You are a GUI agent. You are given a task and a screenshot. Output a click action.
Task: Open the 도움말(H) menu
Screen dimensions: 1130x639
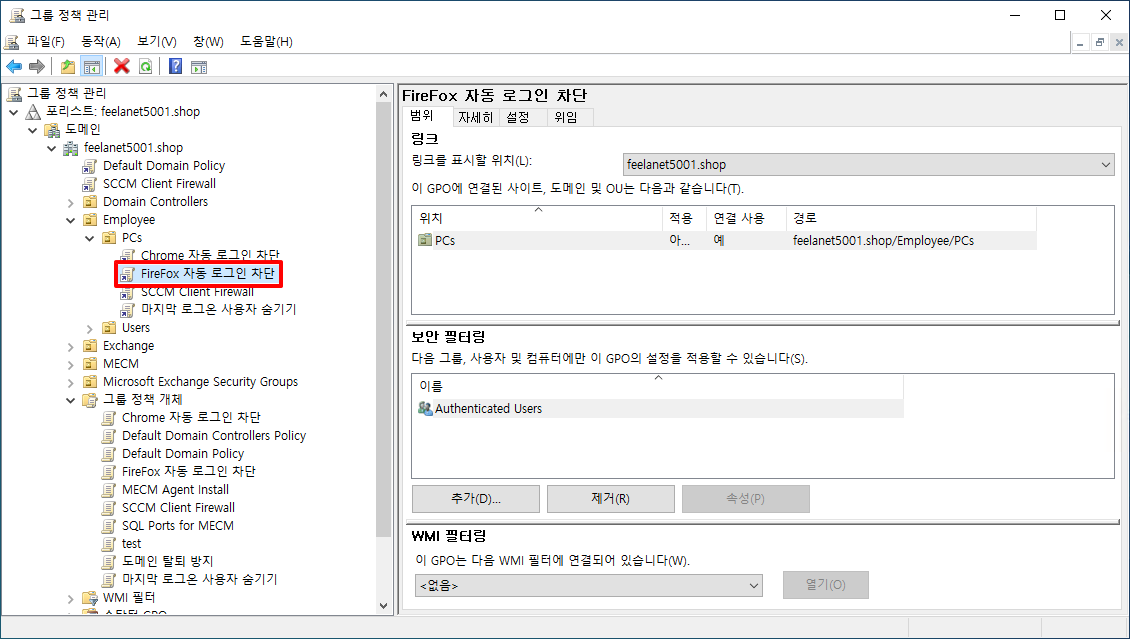267,41
